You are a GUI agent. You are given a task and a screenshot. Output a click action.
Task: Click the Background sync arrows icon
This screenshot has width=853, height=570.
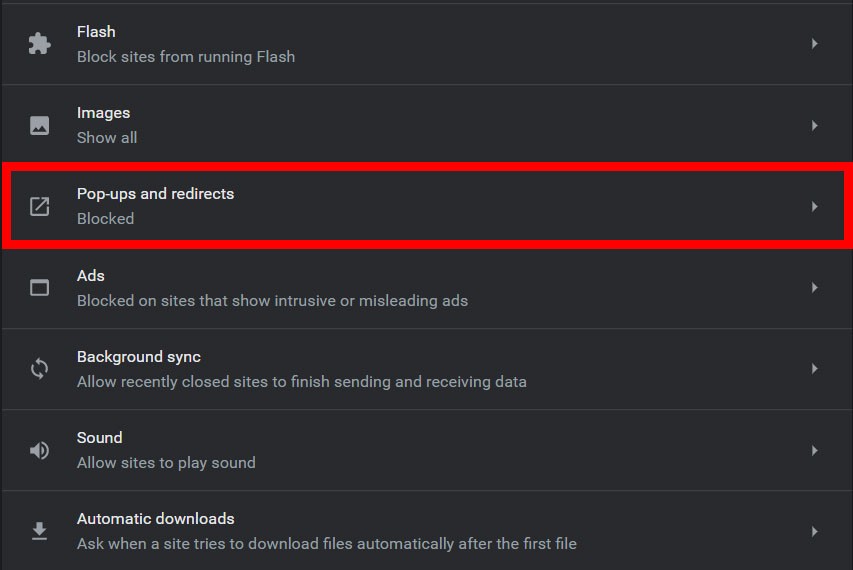[39, 369]
